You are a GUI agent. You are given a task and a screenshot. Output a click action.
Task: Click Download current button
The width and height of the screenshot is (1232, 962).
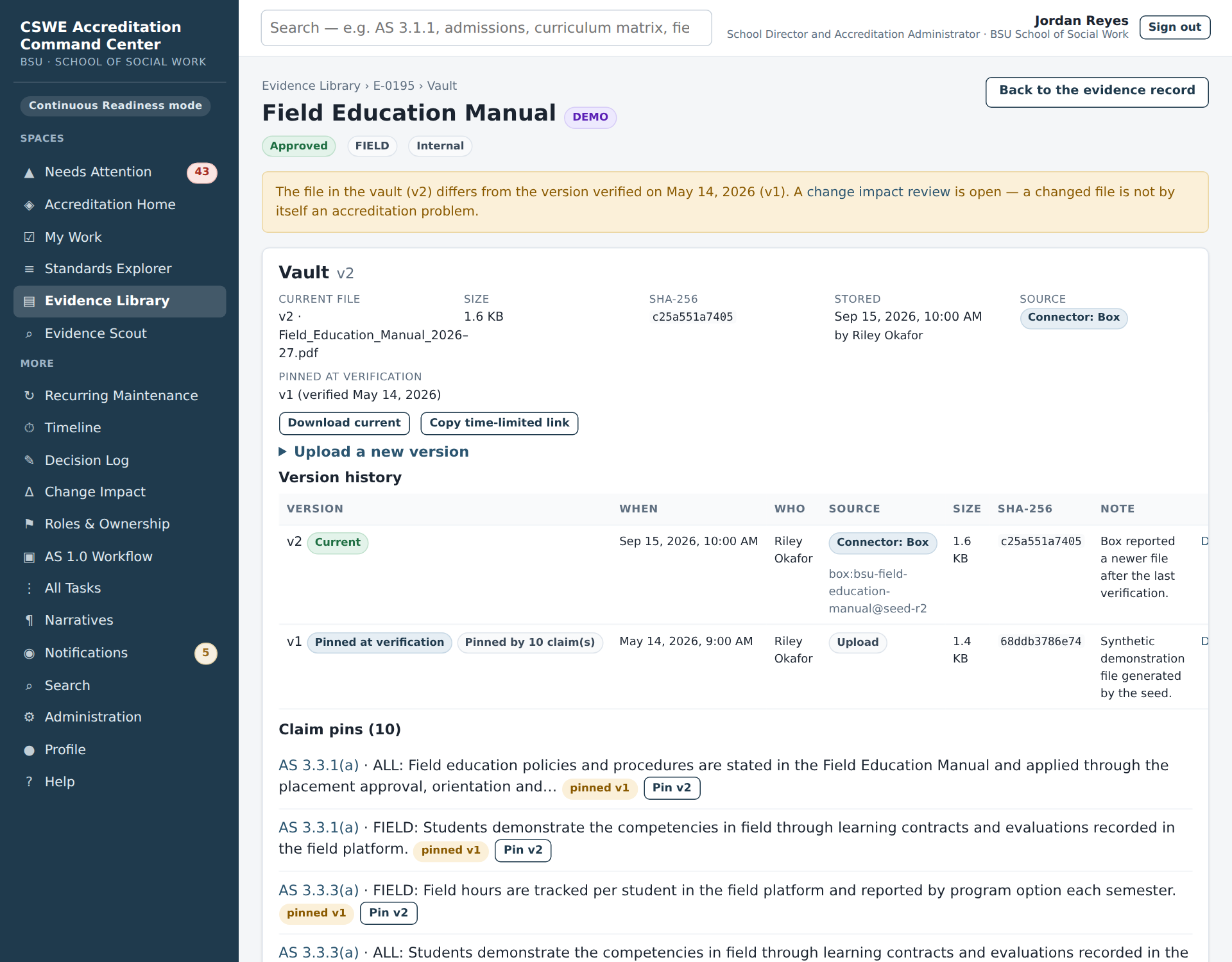tap(344, 423)
